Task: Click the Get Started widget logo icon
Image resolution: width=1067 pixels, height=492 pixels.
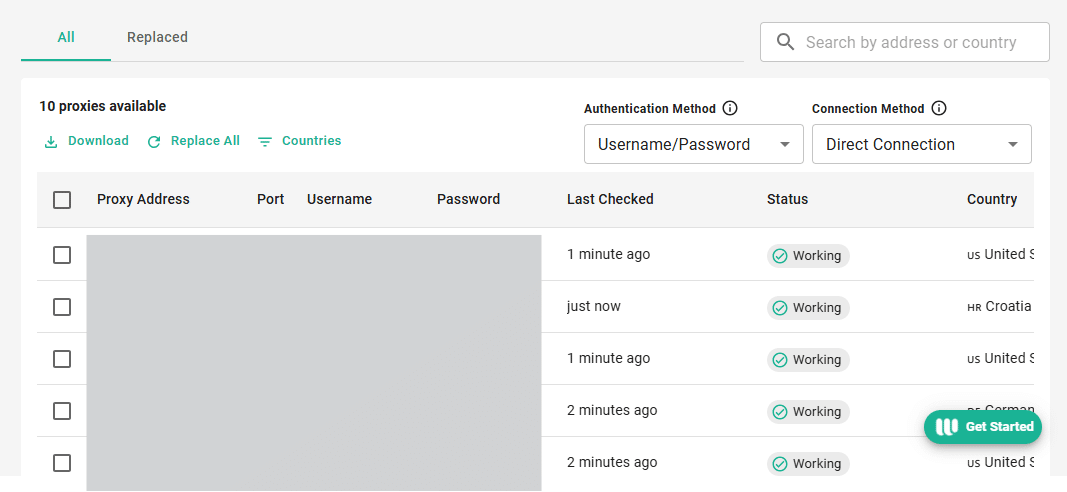Action: coord(946,427)
